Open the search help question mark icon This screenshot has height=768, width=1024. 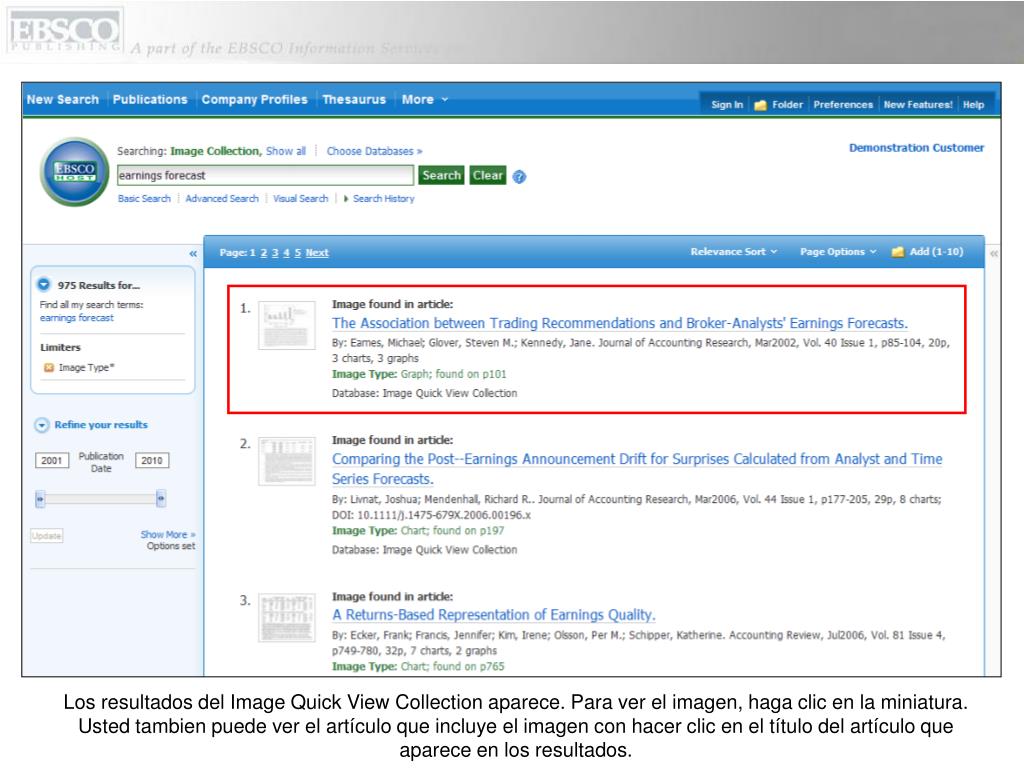coord(519,176)
